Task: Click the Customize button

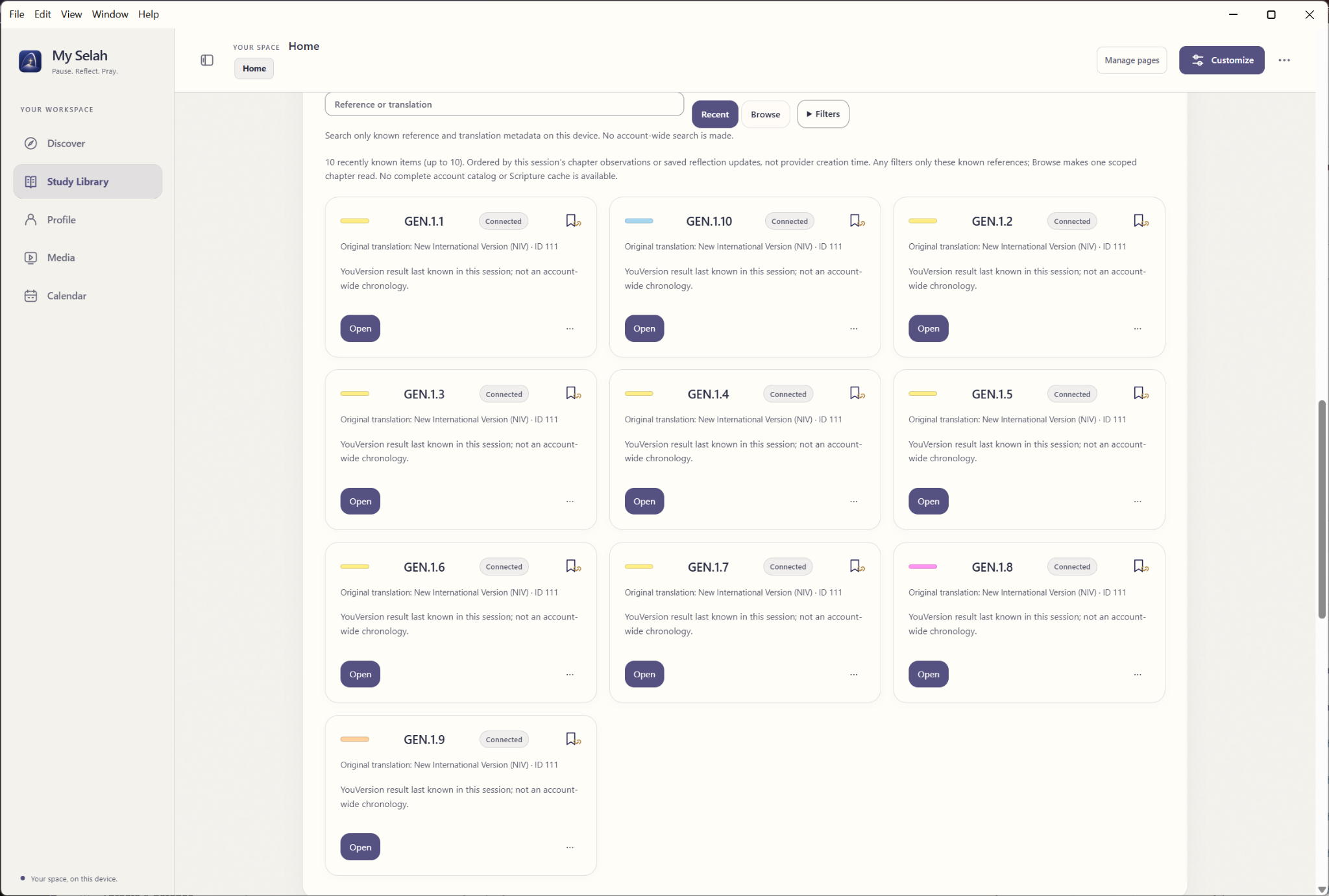Action: pyautogui.click(x=1221, y=60)
